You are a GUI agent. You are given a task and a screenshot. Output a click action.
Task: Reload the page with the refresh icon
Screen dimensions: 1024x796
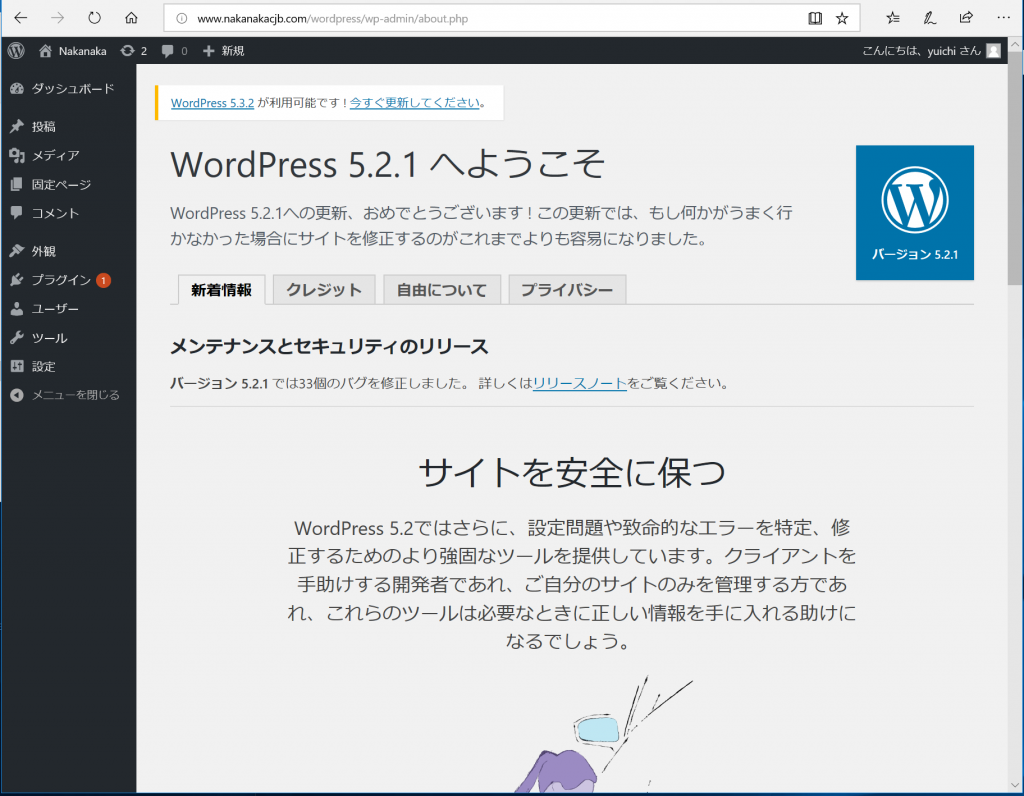pyautogui.click(x=95, y=18)
